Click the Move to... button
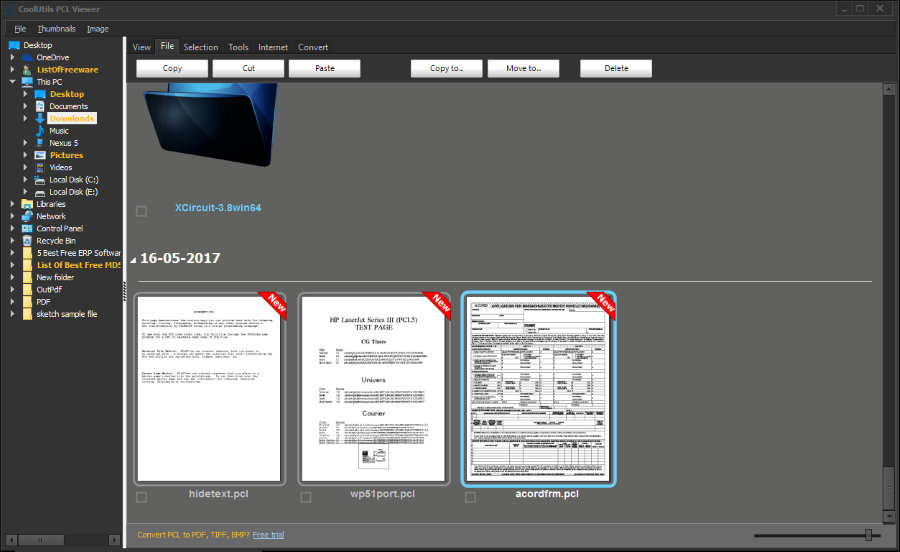The width and height of the screenshot is (900, 552). click(x=523, y=68)
